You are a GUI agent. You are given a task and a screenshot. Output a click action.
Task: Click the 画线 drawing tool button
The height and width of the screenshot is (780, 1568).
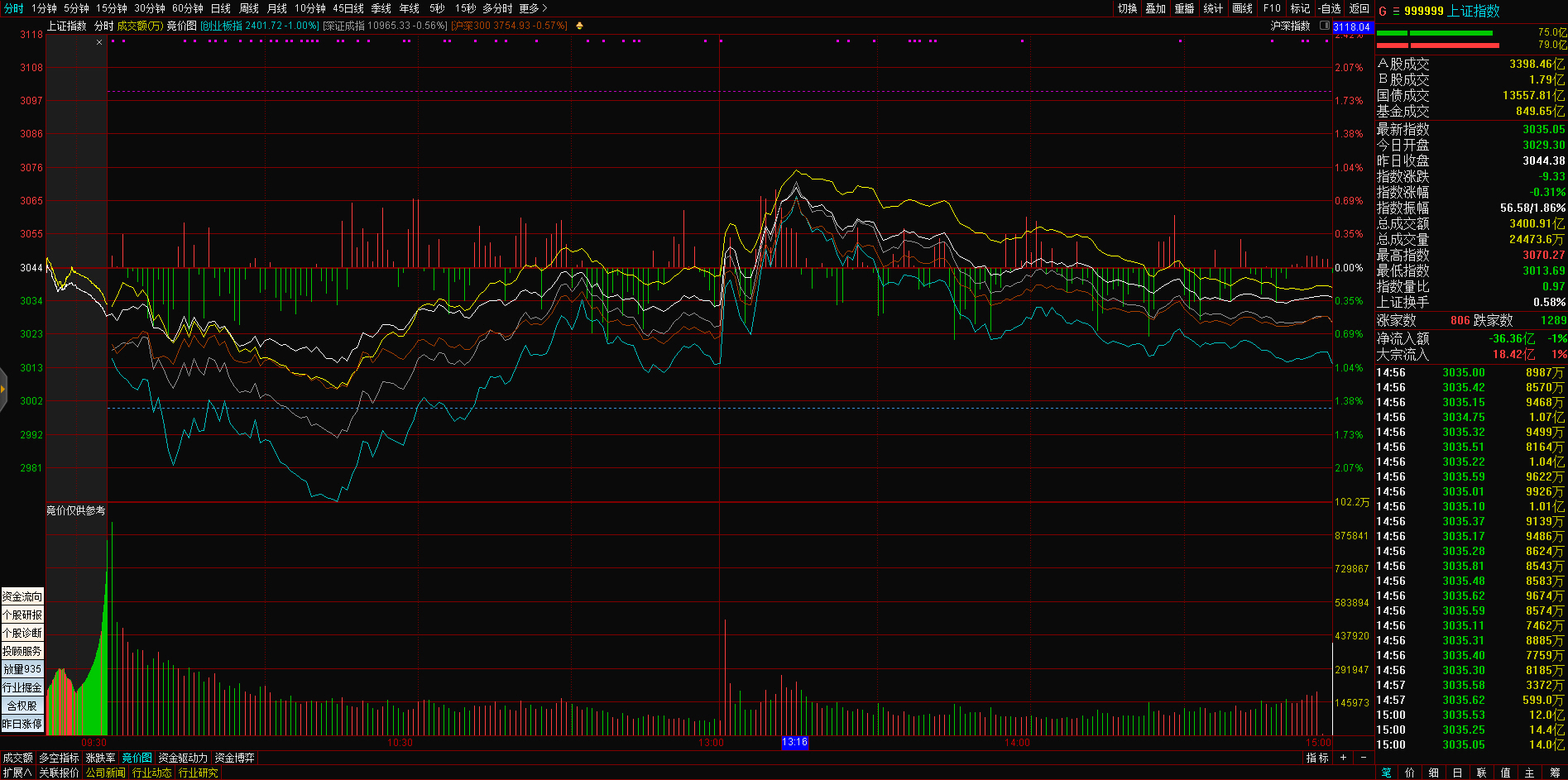coord(1242,8)
